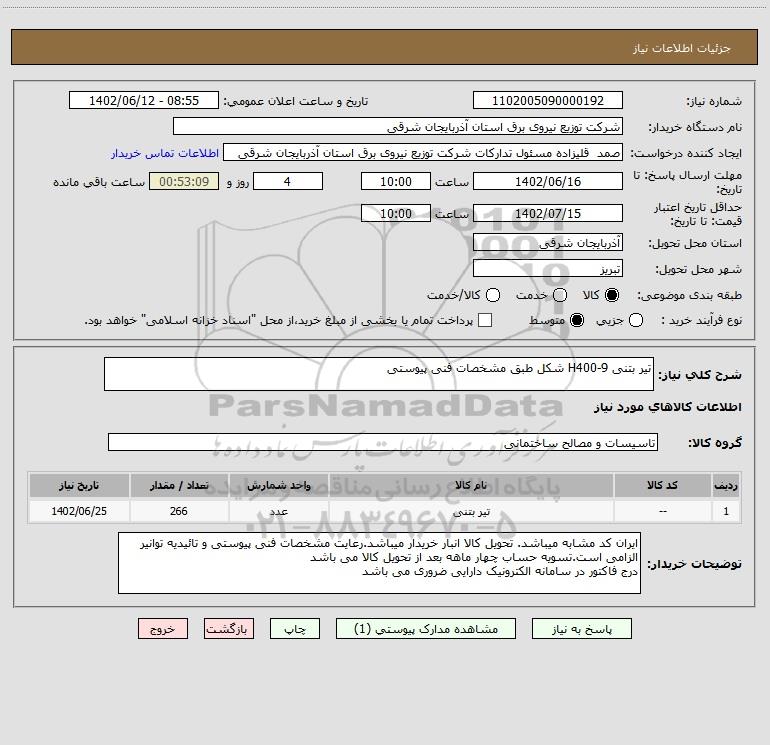The height and width of the screenshot is (745, 770).
Task: Select the جزیی purchase type radio
Action: (636, 320)
